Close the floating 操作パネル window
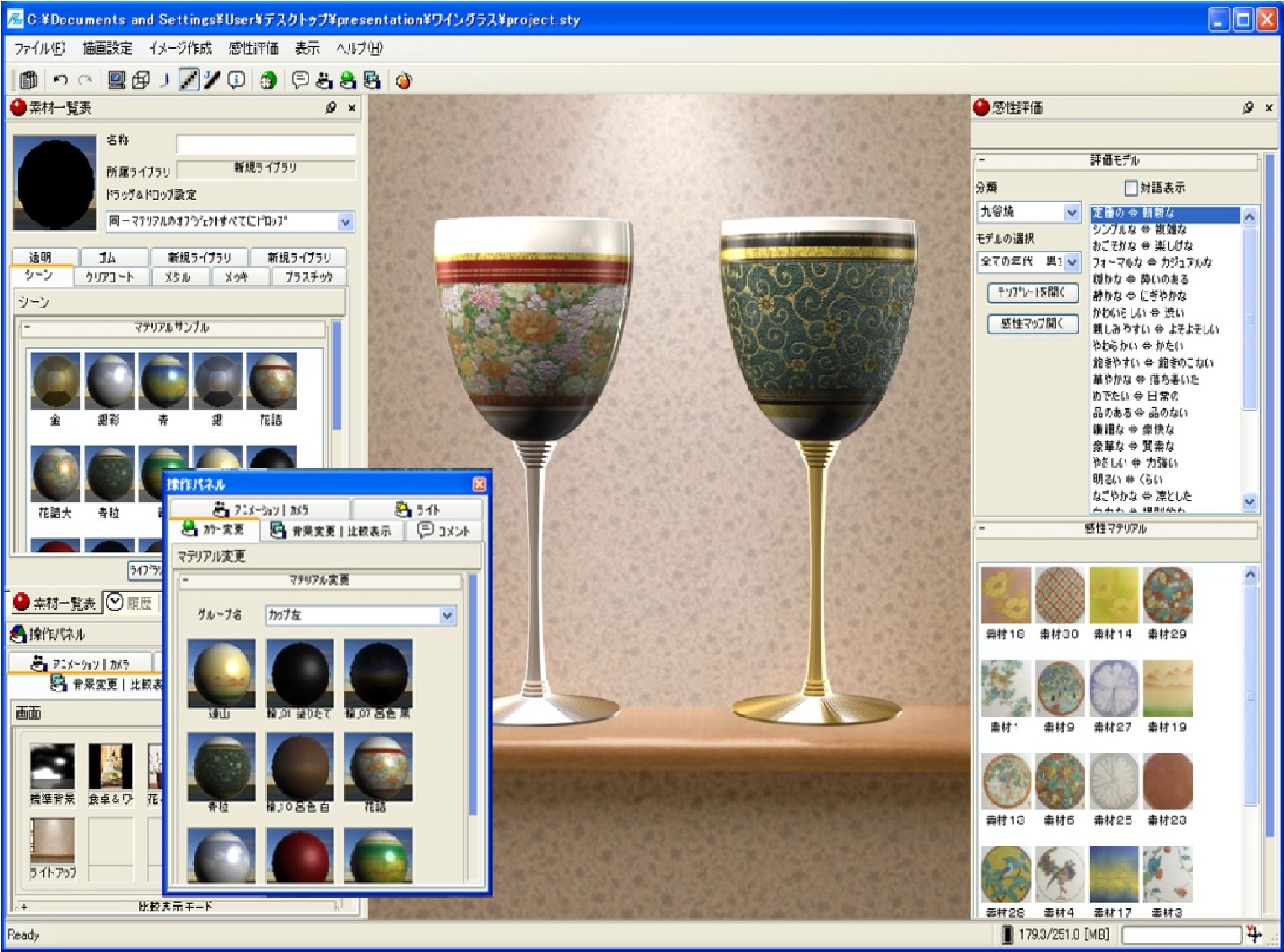Image resolution: width=1284 pixels, height=952 pixels. (479, 484)
